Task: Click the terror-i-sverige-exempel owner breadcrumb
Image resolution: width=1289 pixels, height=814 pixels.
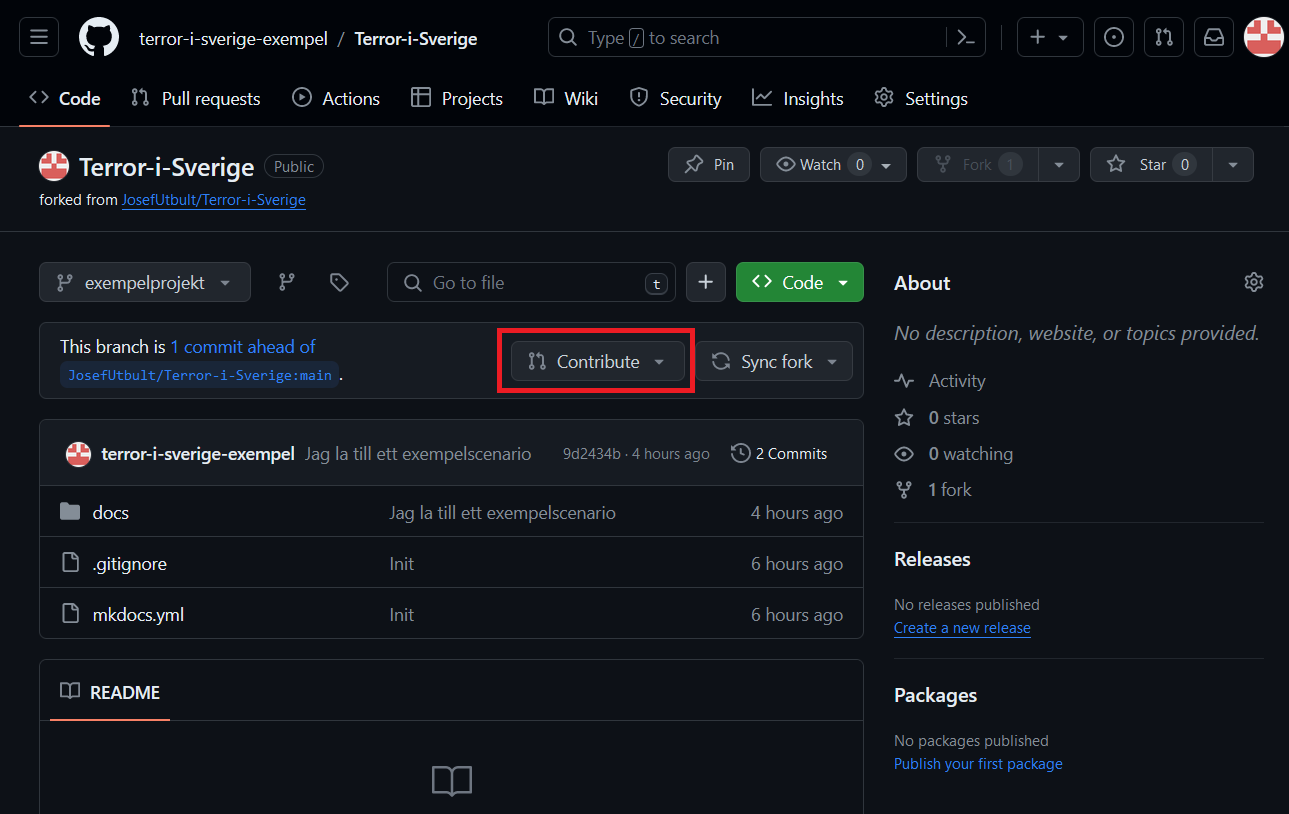Action: tap(233, 39)
